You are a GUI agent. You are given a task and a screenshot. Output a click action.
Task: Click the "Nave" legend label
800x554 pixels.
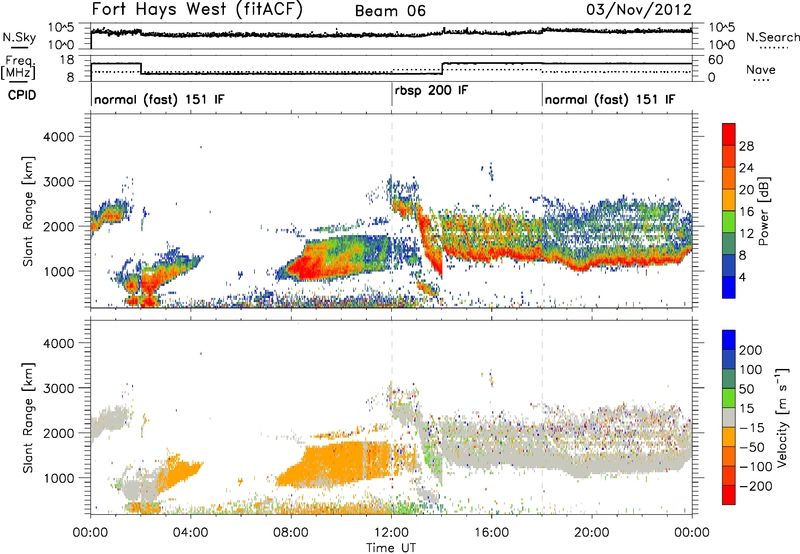pos(761,69)
